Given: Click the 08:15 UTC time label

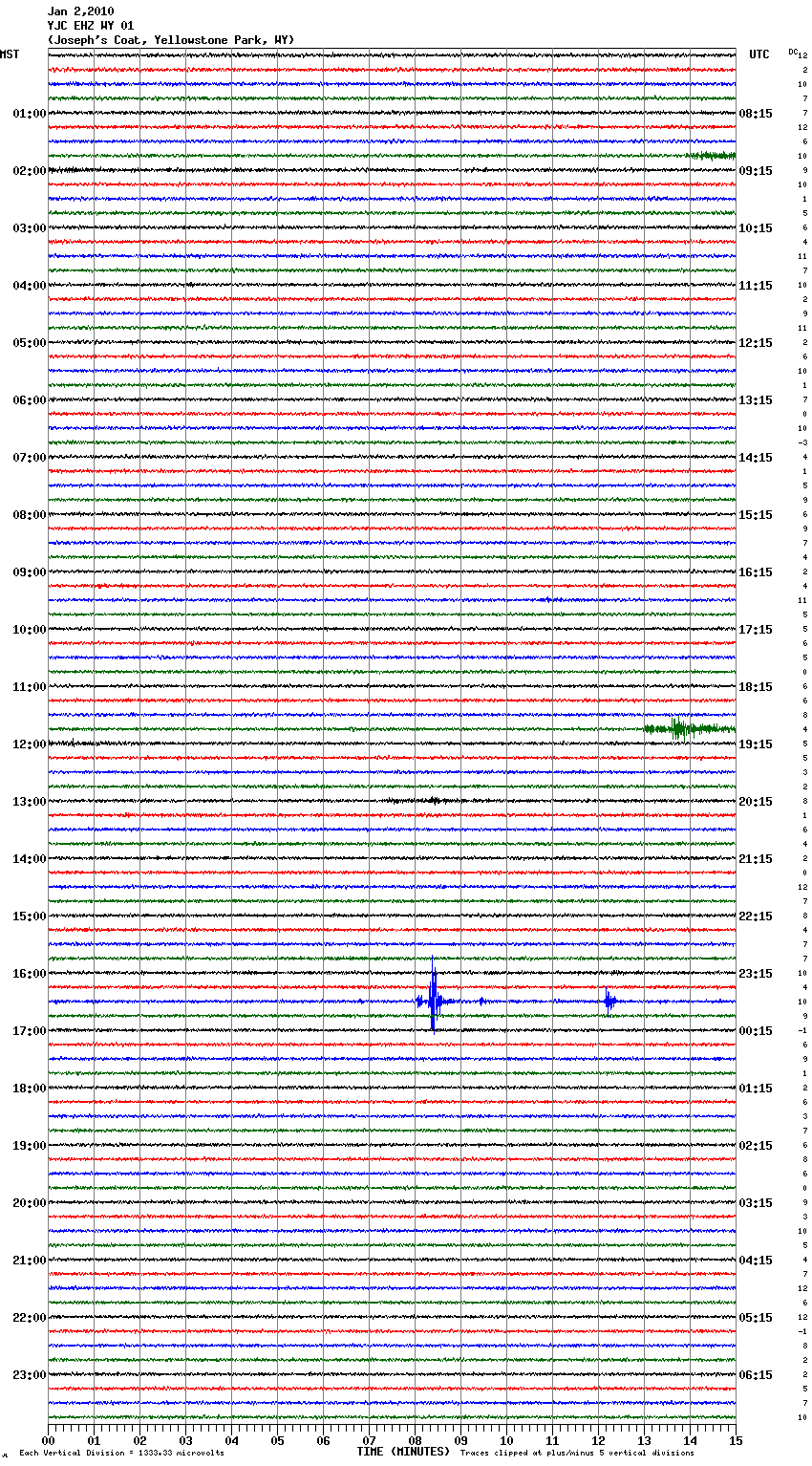Looking at the screenshot, I should point(756,114).
